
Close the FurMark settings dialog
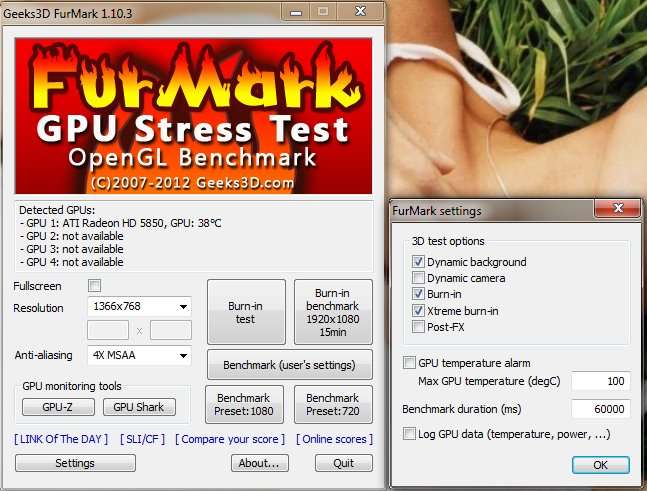(618, 208)
